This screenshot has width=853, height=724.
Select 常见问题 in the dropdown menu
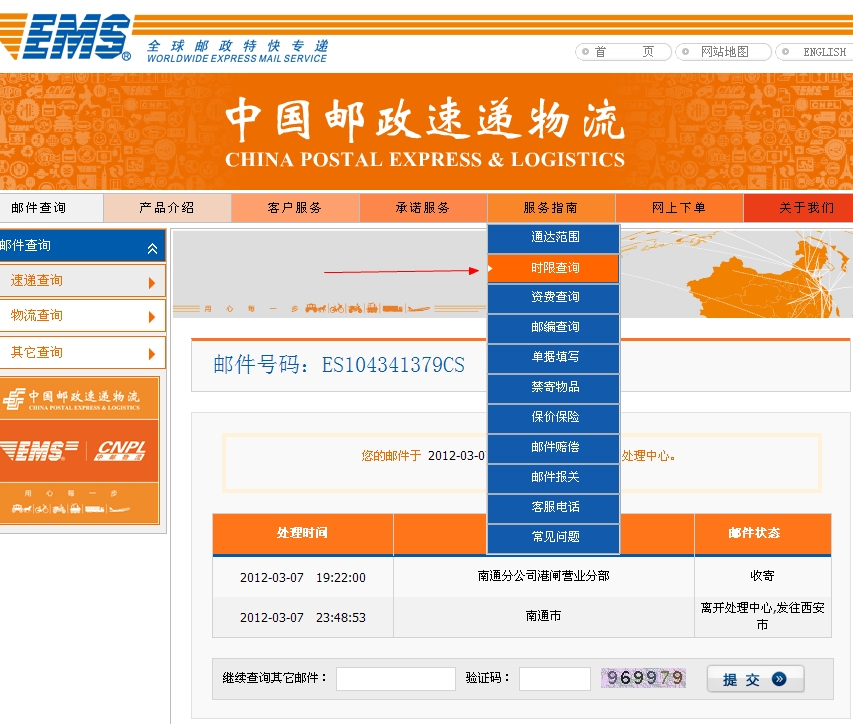554,537
